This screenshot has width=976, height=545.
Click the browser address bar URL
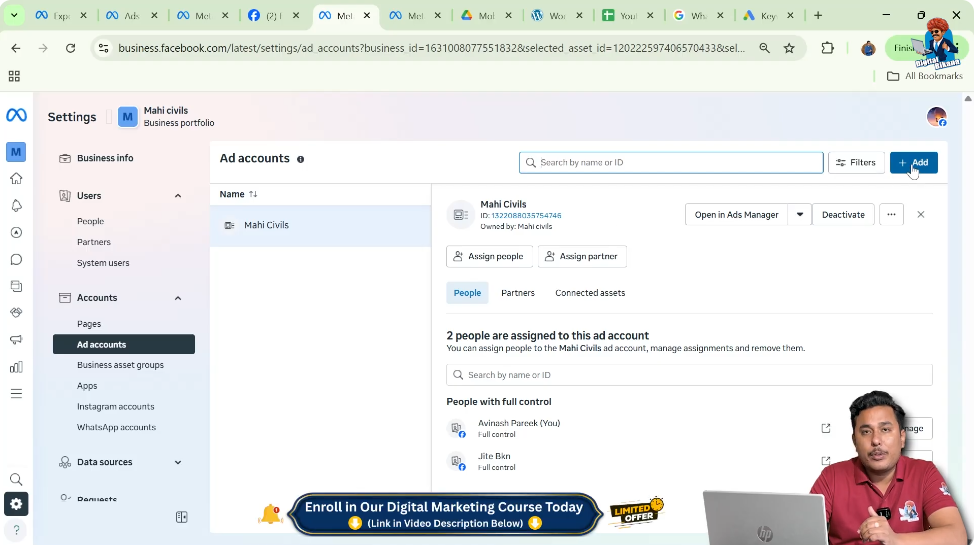click(x=431, y=48)
